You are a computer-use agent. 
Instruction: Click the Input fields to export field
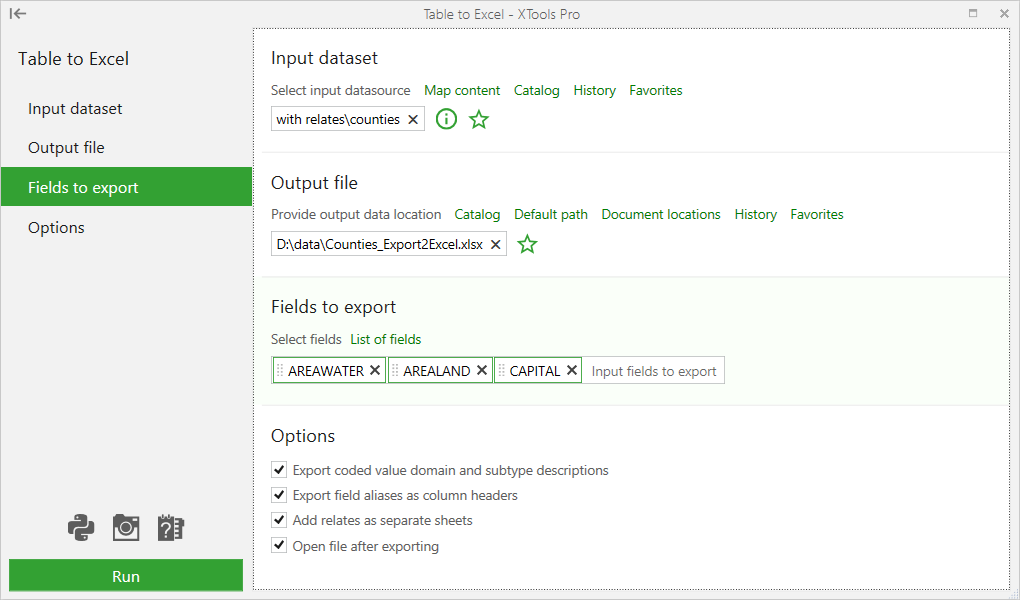653,369
